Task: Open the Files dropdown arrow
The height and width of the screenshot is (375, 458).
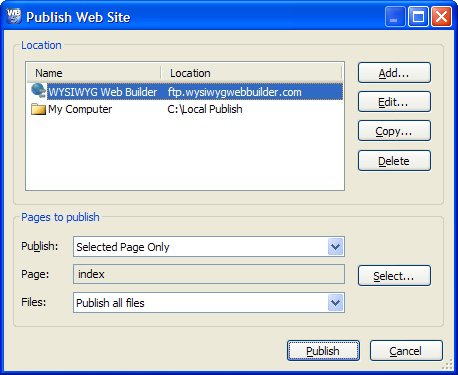Action: (x=335, y=303)
